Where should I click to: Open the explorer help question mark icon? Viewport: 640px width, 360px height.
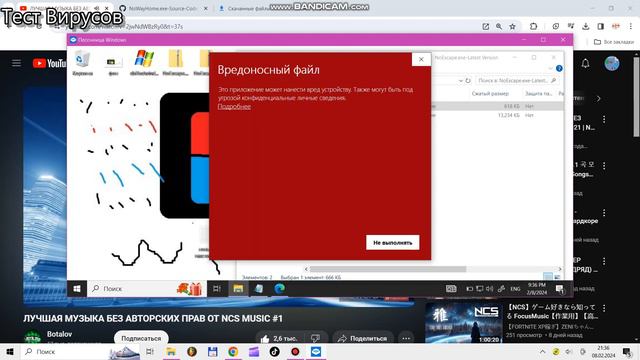click(559, 68)
